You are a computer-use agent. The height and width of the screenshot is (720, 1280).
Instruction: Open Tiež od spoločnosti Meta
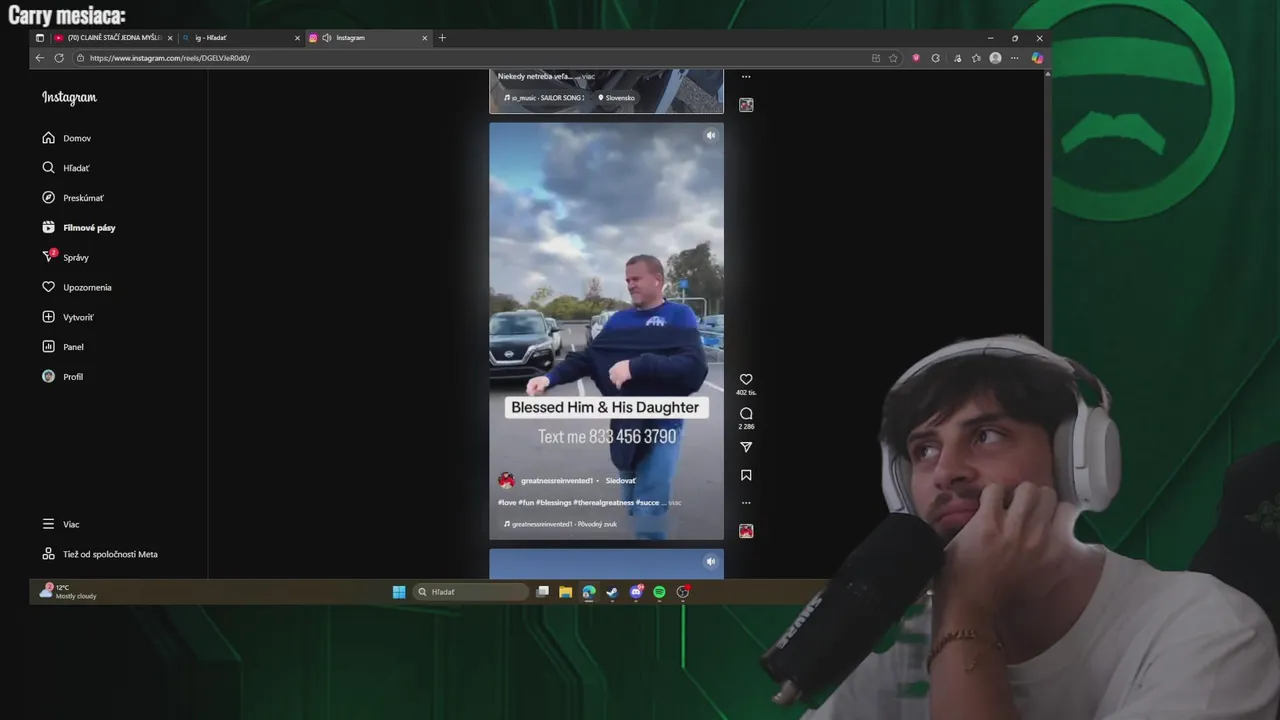click(100, 554)
